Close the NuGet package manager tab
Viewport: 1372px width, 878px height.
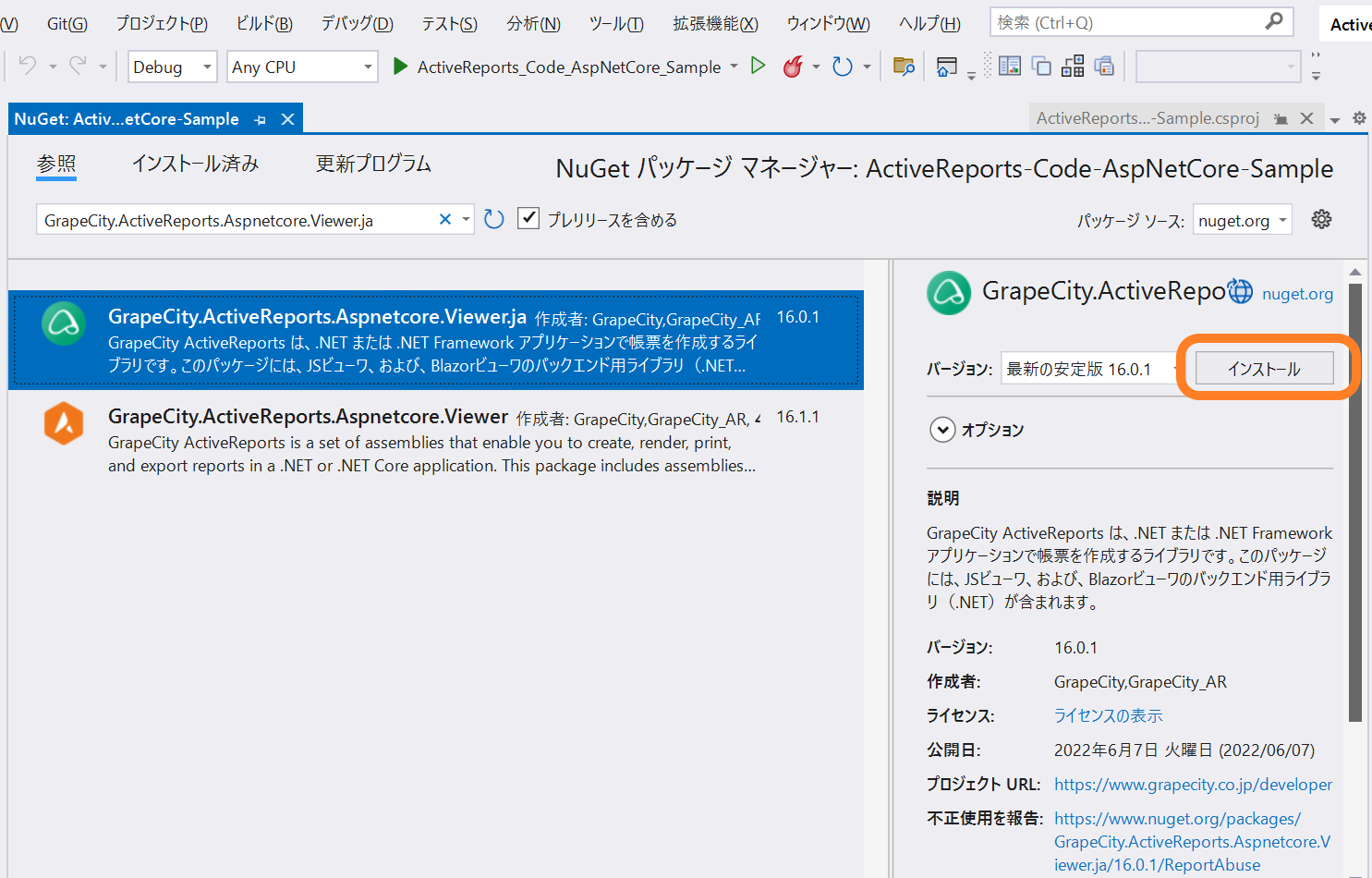pyautogui.click(x=287, y=119)
